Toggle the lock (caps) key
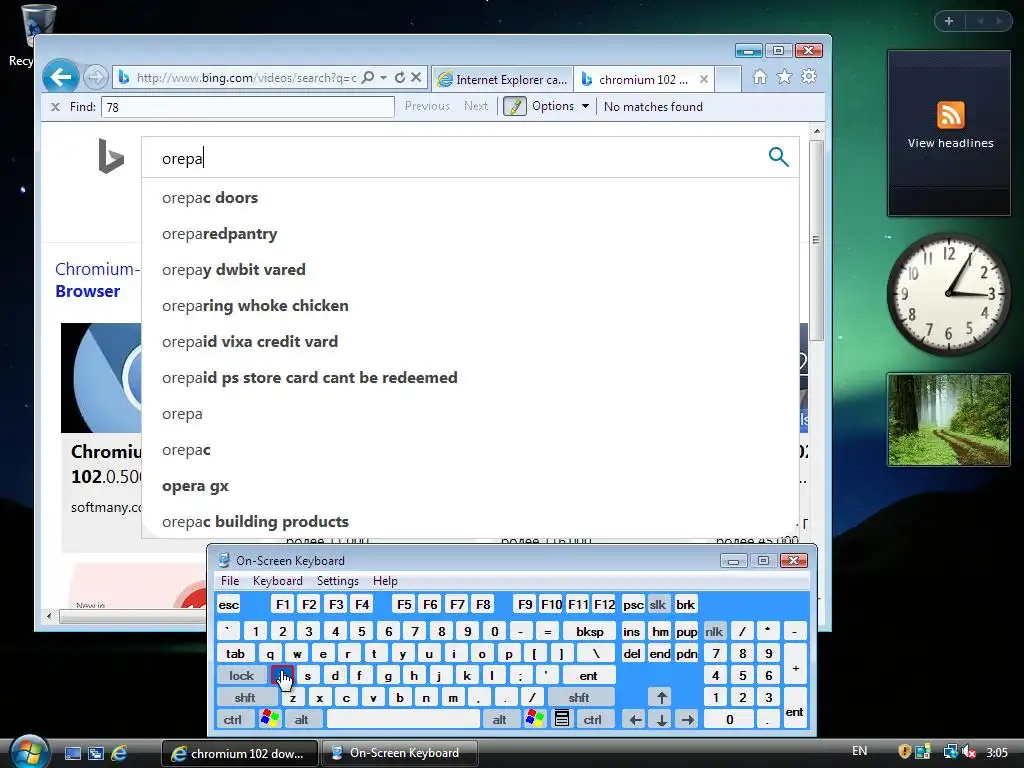The image size is (1024, 768). (241, 676)
